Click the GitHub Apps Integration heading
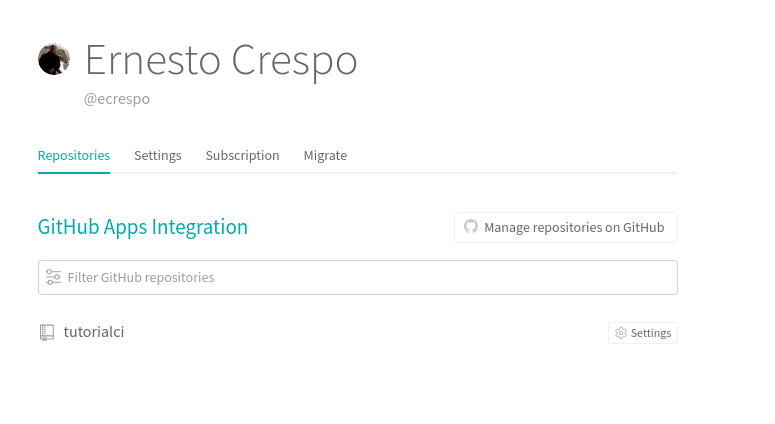Image resolution: width=775 pixels, height=424 pixels. click(143, 227)
